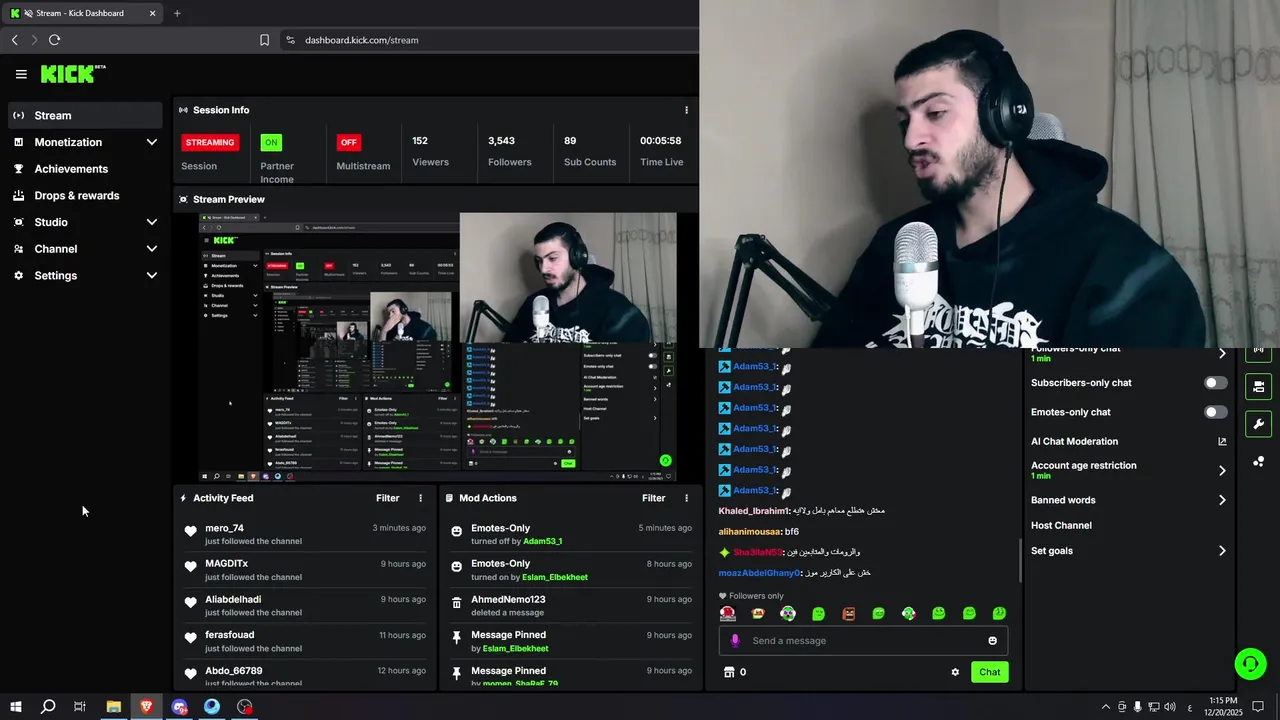This screenshot has height=720, width=1280.
Task: Click the purple microphone icon in the message box
Action: tap(735, 641)
